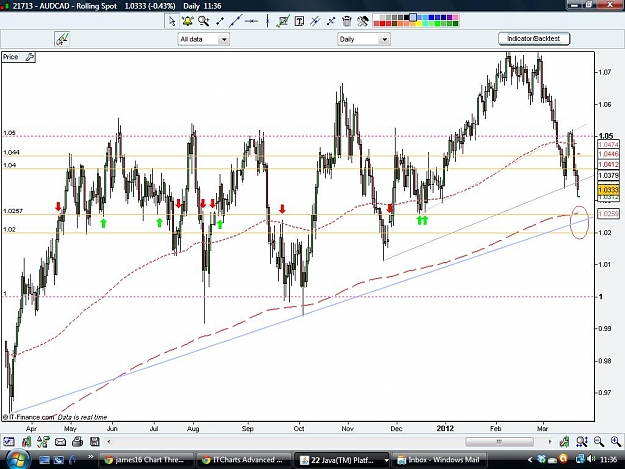Zoom in with plus magnifier

point(616,442)
